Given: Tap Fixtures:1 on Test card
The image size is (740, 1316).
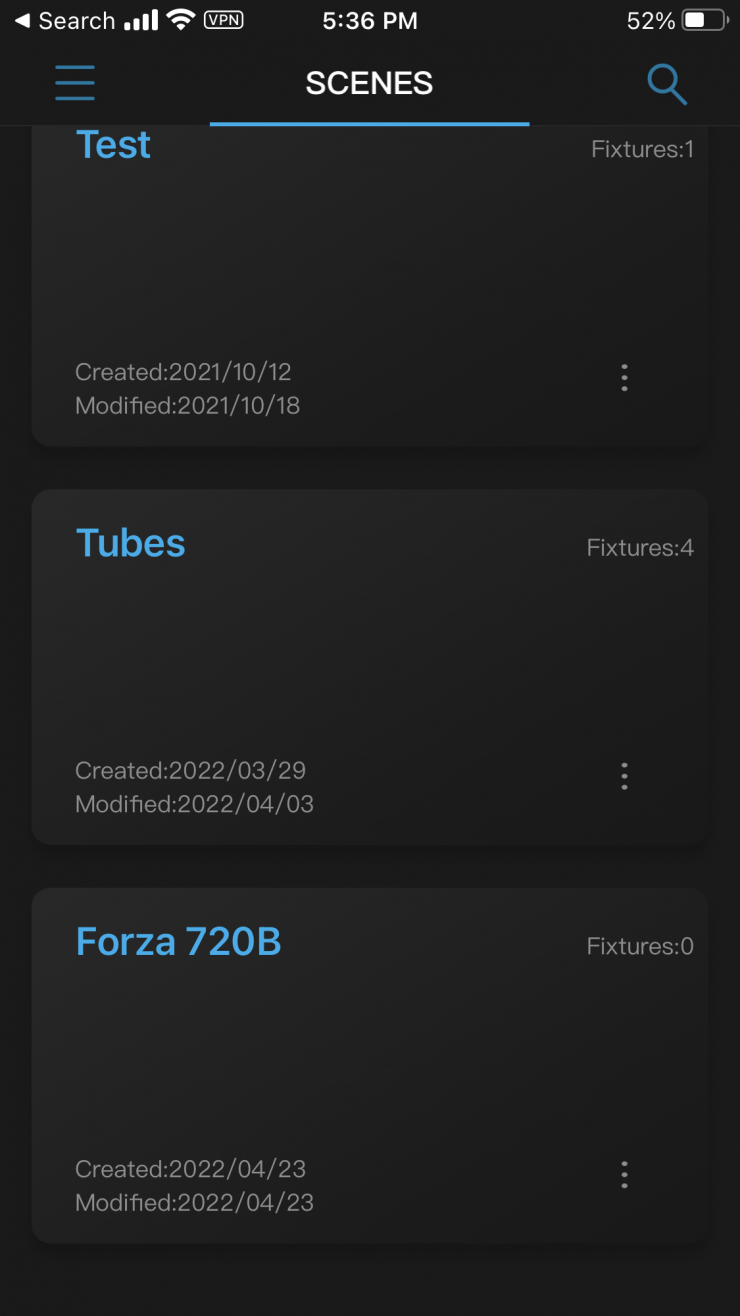Looking at the screenshot, I should pos(642,150).
